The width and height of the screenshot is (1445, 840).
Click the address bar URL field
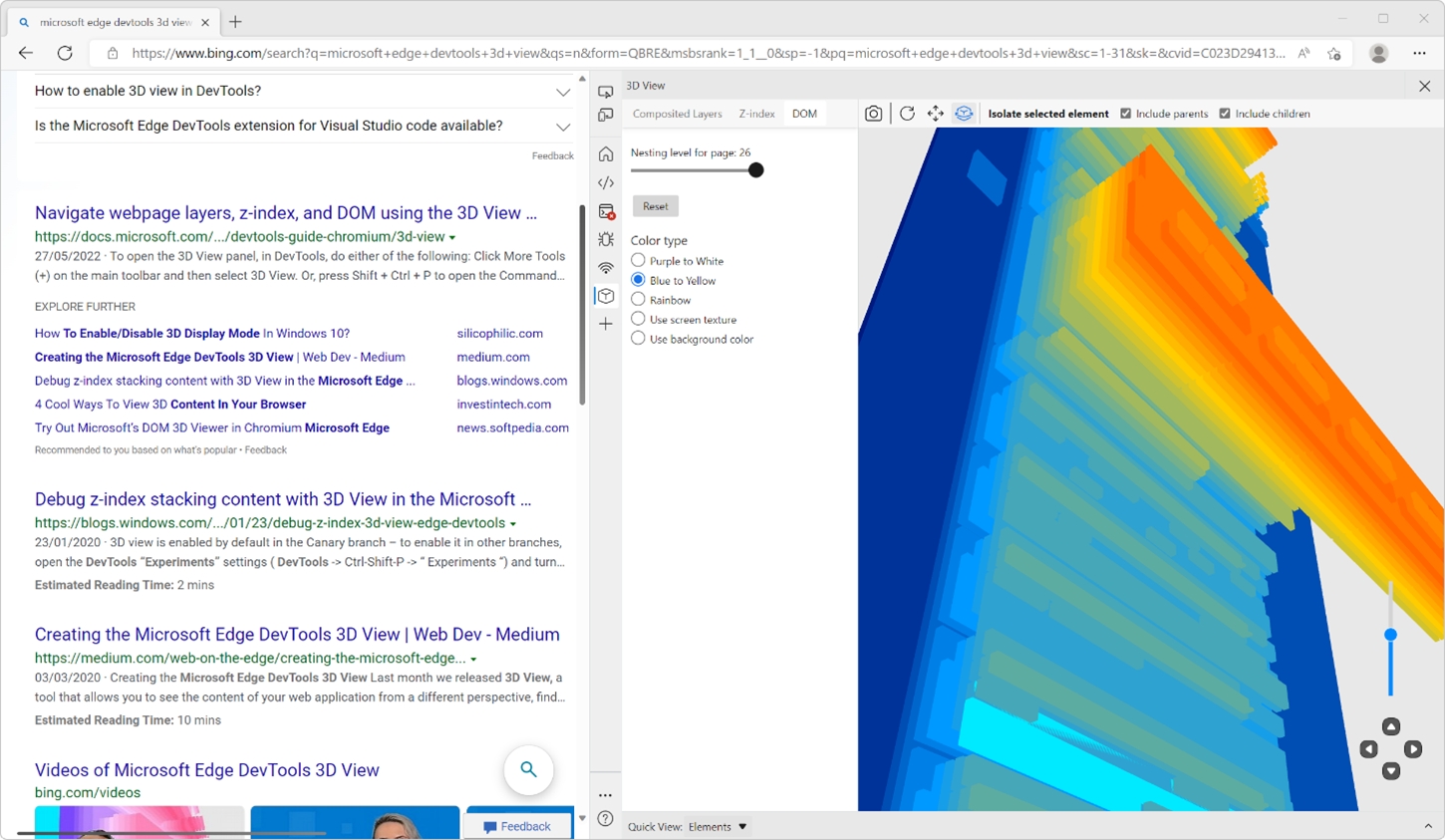tap(708, 54)
